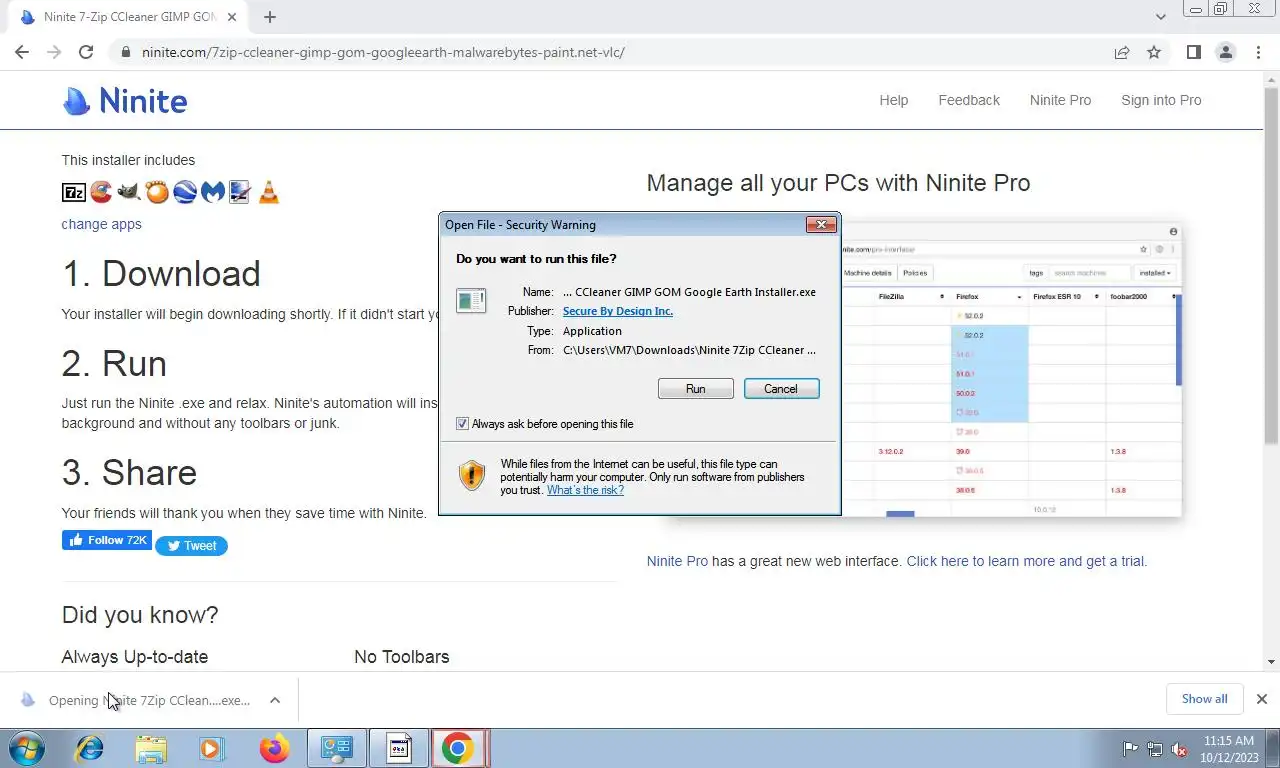Open Chrome profile avatar

(x=1226, y=52)
